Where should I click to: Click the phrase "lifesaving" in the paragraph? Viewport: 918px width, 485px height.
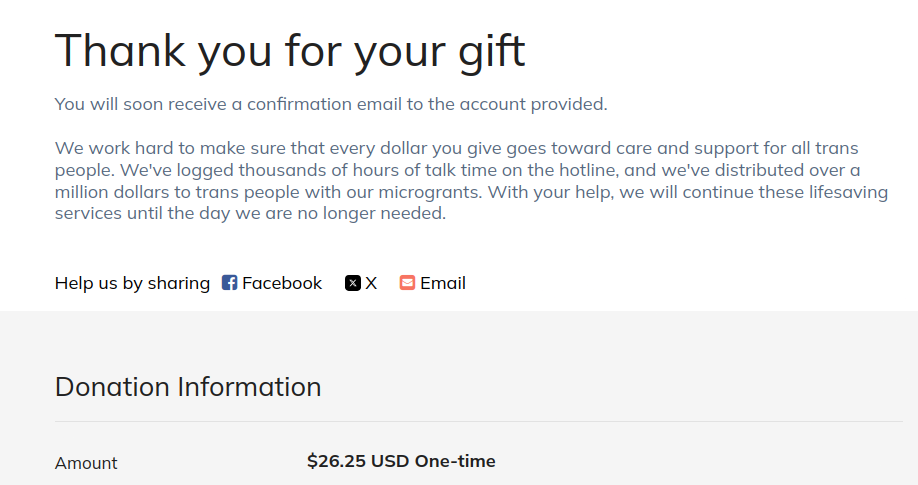(835, 192)
